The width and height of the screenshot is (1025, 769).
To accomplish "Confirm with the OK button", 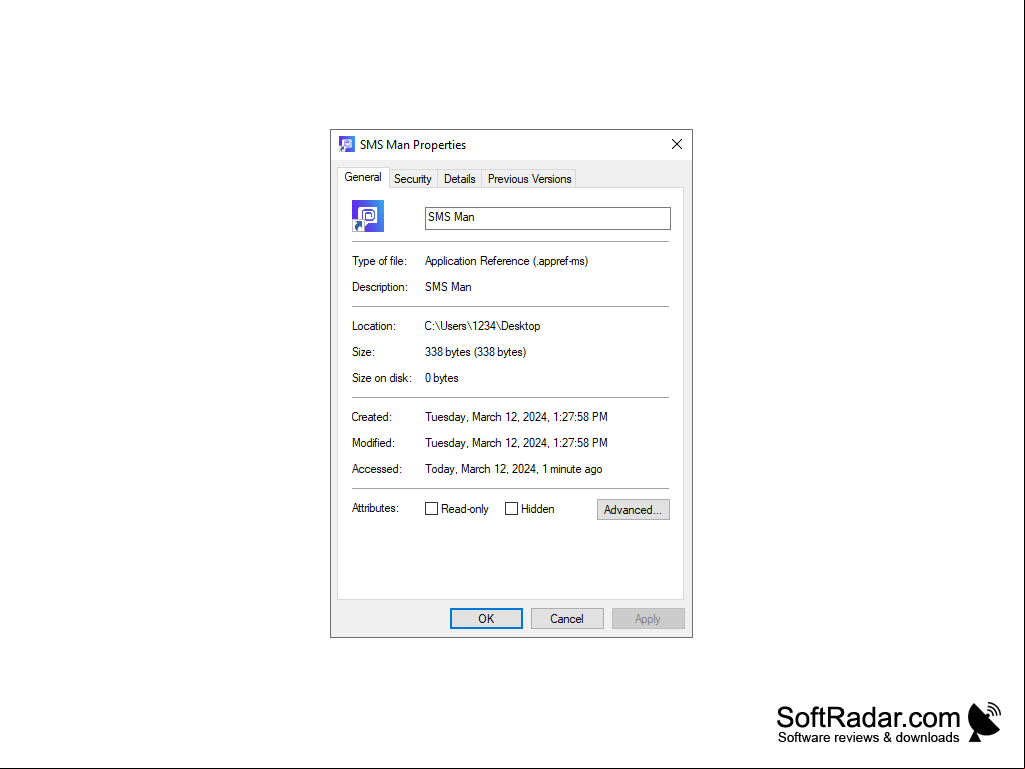I will [x=486, y=619].
